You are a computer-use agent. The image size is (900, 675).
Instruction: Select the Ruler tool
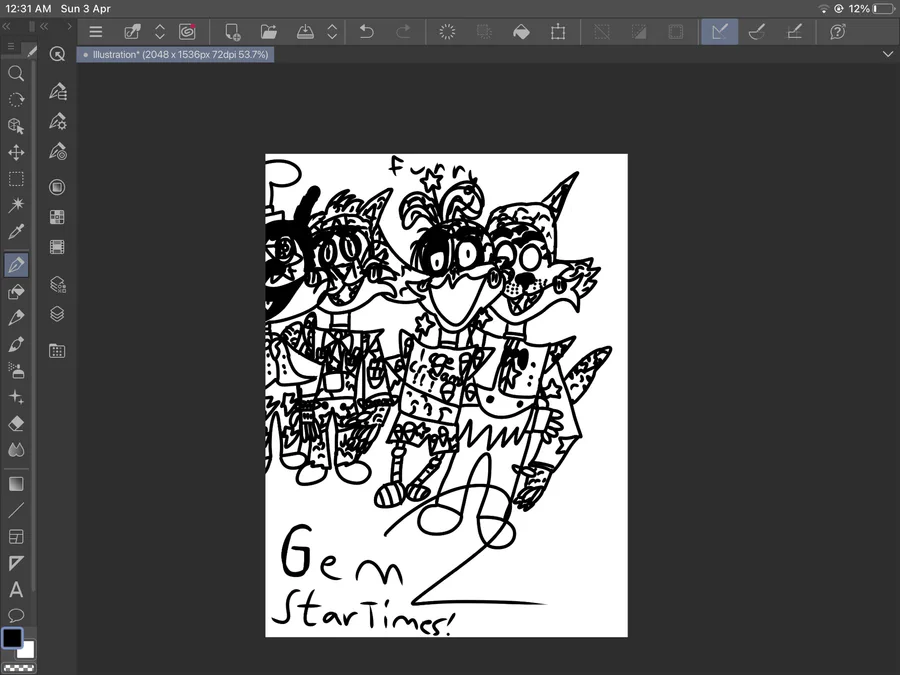[16, 563]
